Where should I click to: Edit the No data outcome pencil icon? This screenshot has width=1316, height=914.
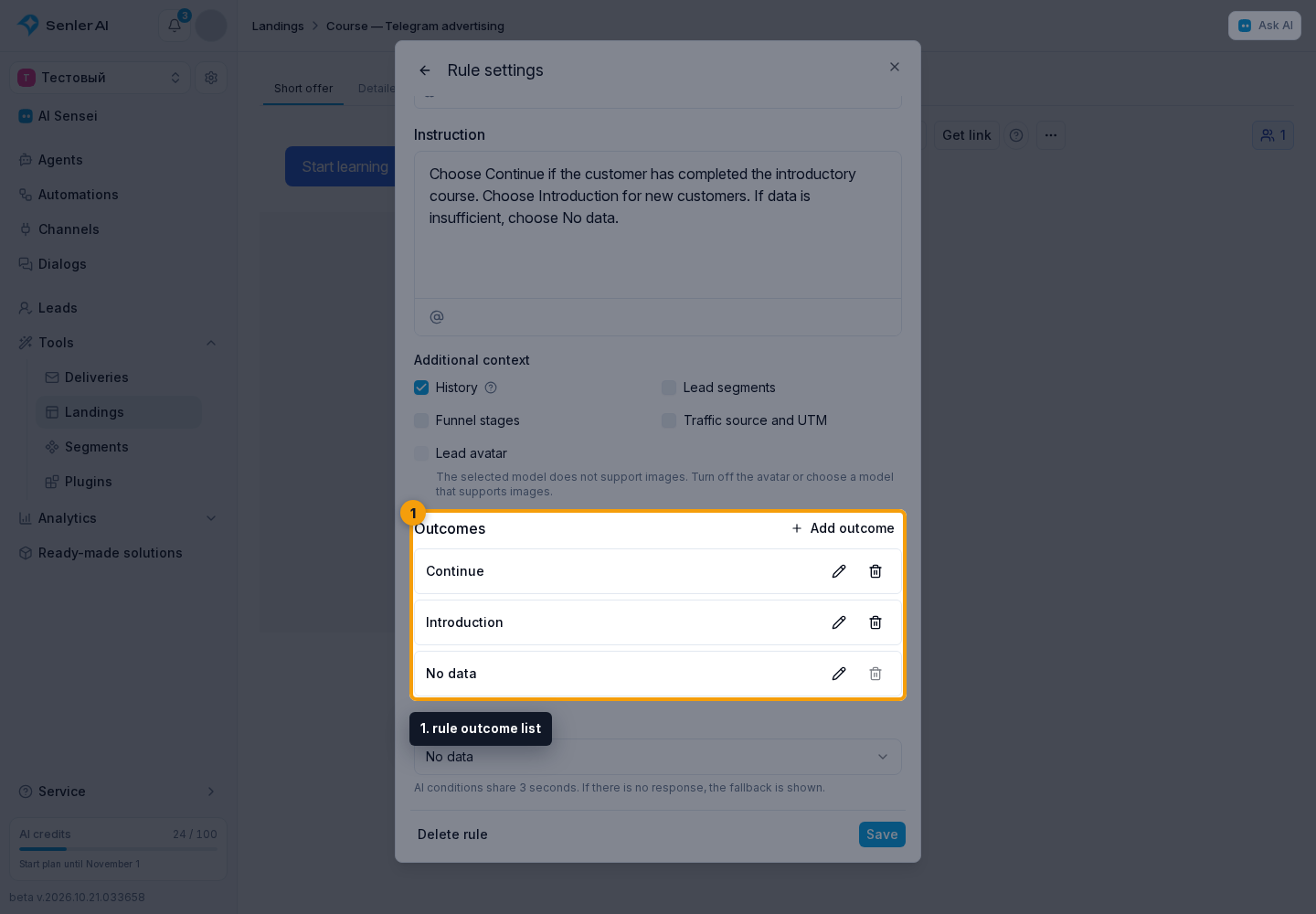pyautogui.click(x=839, y=674)
